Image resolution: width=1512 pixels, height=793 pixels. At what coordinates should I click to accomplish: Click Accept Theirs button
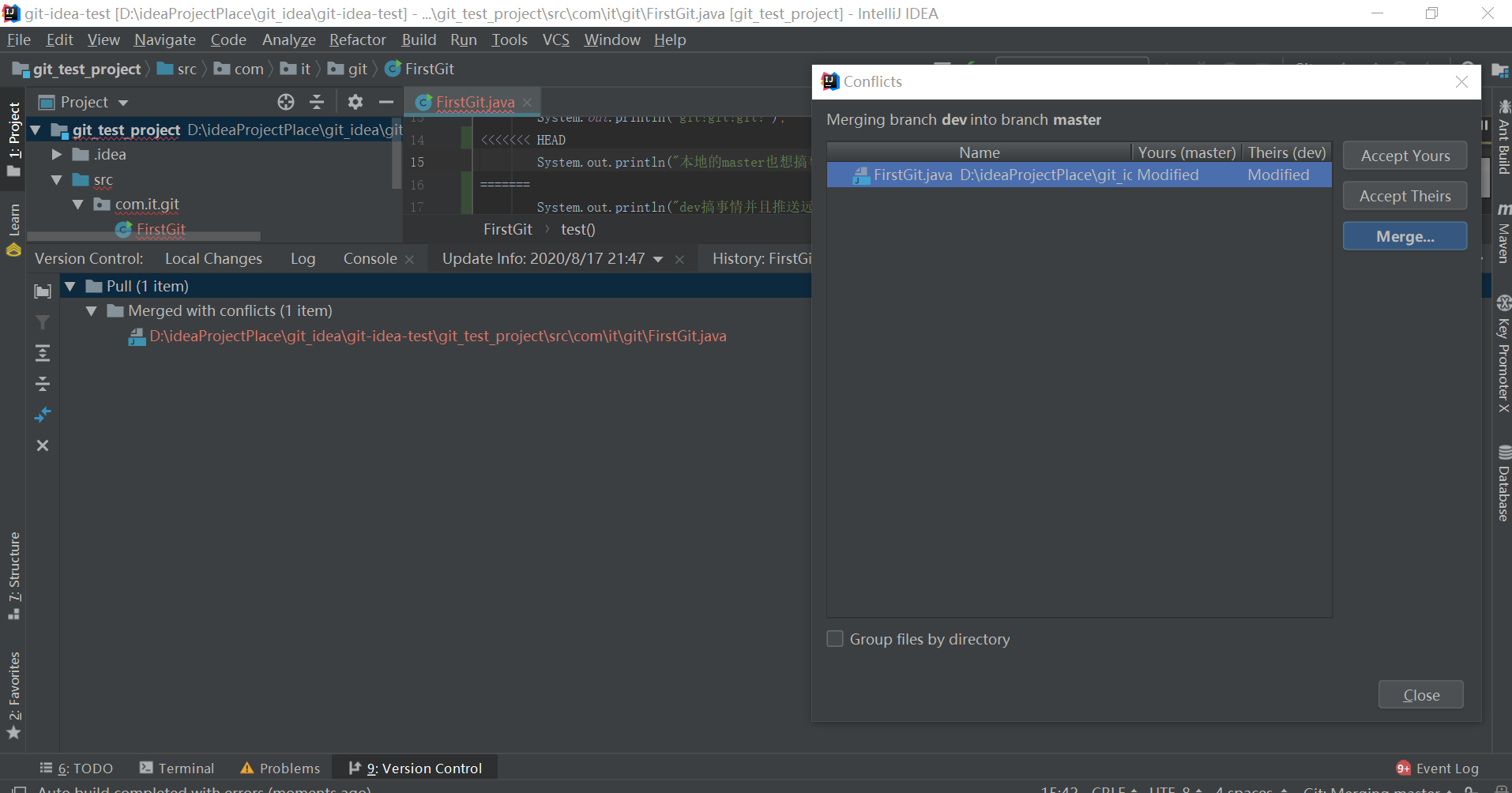pos(1405,196)
